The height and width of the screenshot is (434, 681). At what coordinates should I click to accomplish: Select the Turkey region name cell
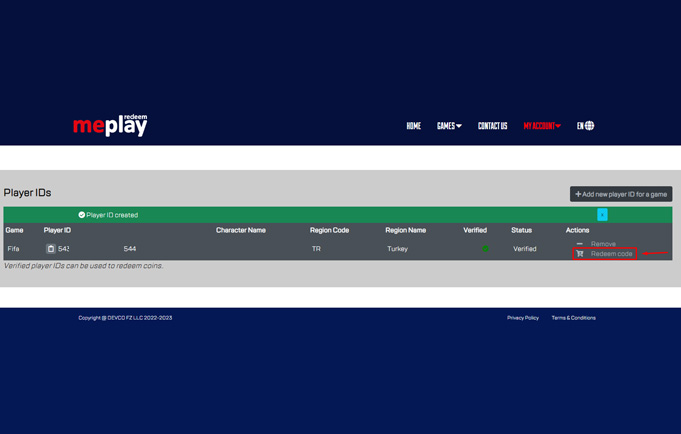398,249
